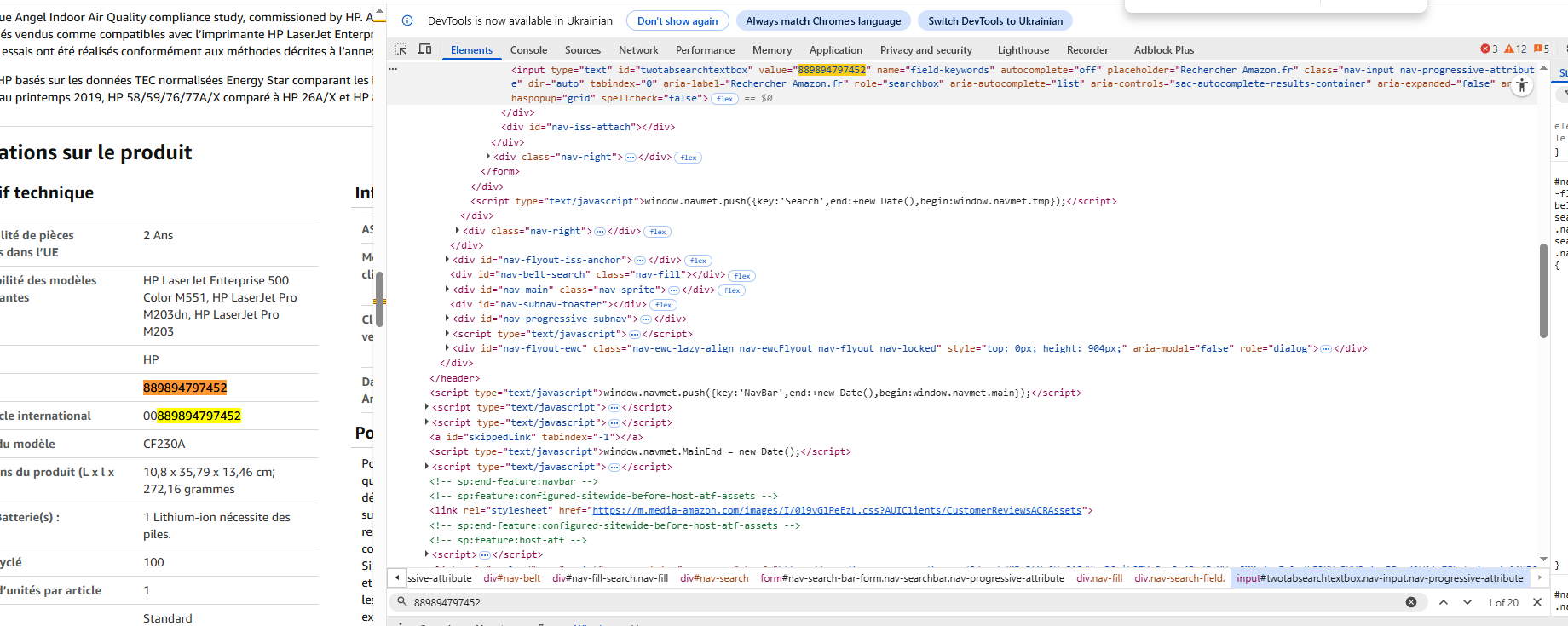Toggle flex badge on nav-subnav-toaster div
Screen dimensions: 1568x626
663,305
